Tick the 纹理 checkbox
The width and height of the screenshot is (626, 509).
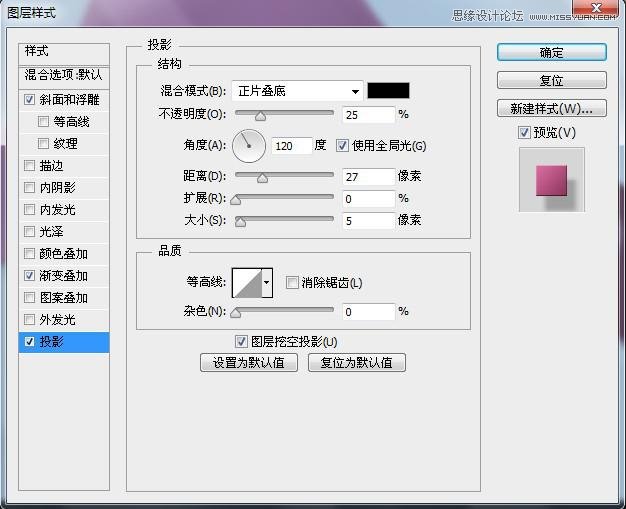(x=43, y=143)
